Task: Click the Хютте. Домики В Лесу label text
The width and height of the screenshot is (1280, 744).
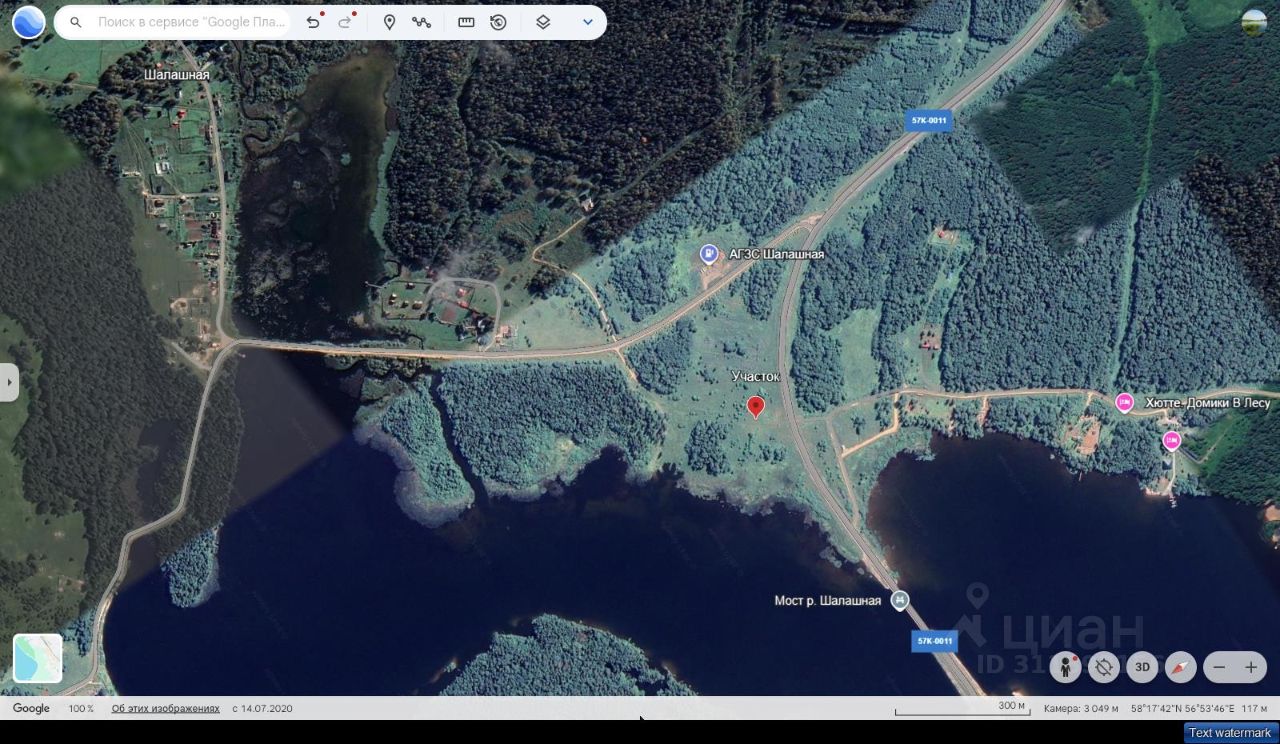Action: [1208, 403]
